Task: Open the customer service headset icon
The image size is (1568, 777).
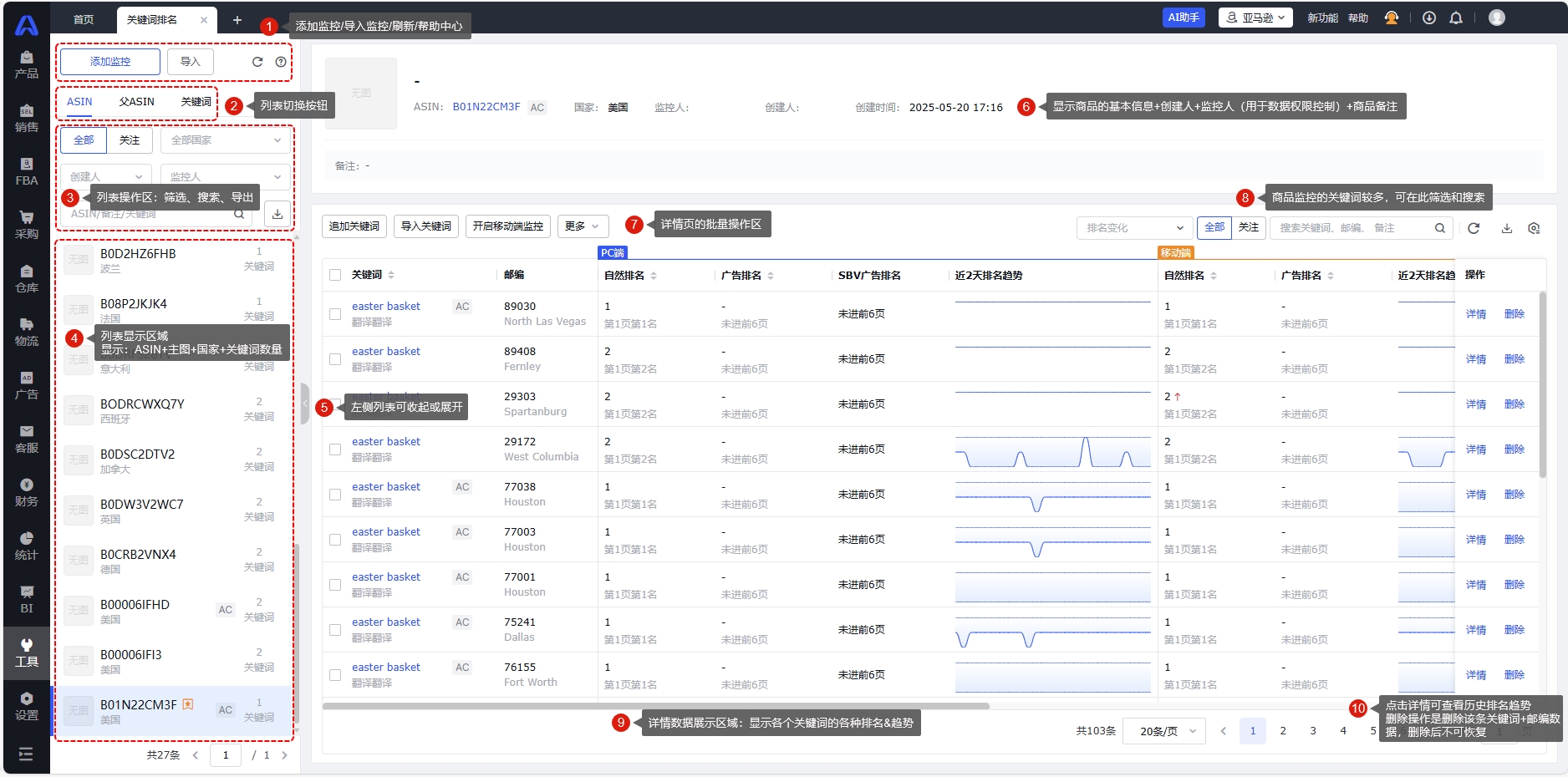Action: [1392, 18]
